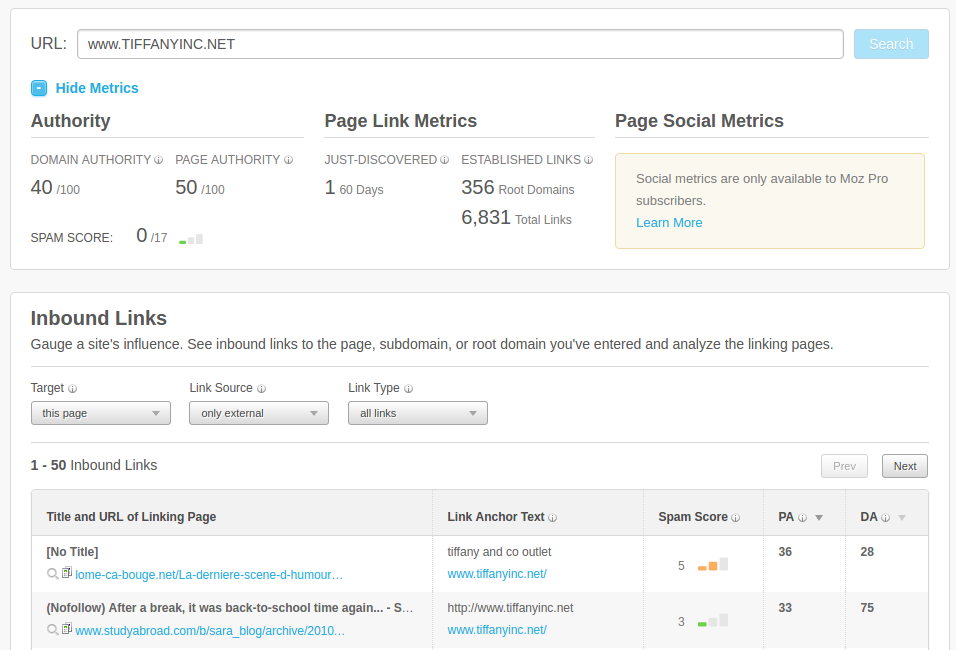956x650 pixels.
Task: Click the info icon next to Domain Authority
Action: pyautogui.click(x=159, y=160)
